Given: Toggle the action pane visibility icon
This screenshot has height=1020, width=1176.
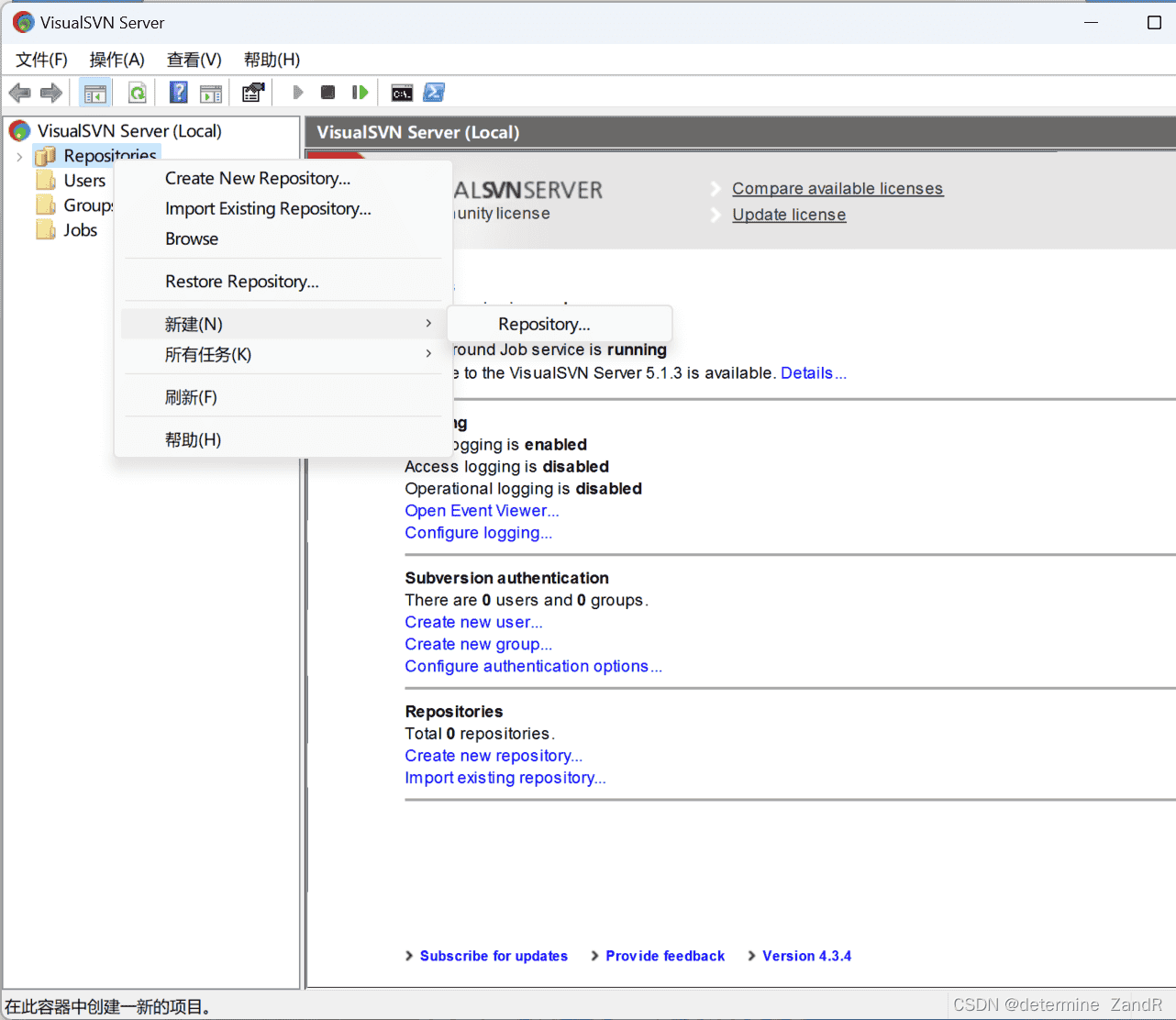Looking at the screenshot, I should [211, 92].
